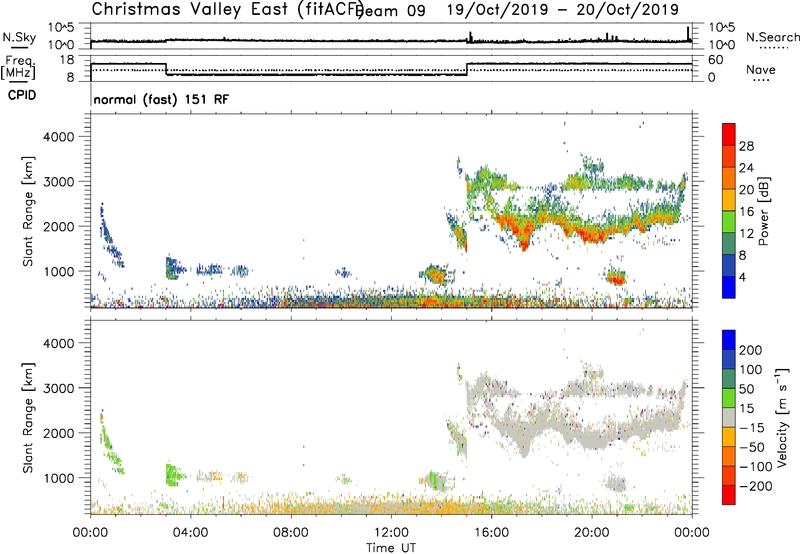Click the "4000" tick of the power panel
This screenshot has height=554, width=800.
coord(58,137)
